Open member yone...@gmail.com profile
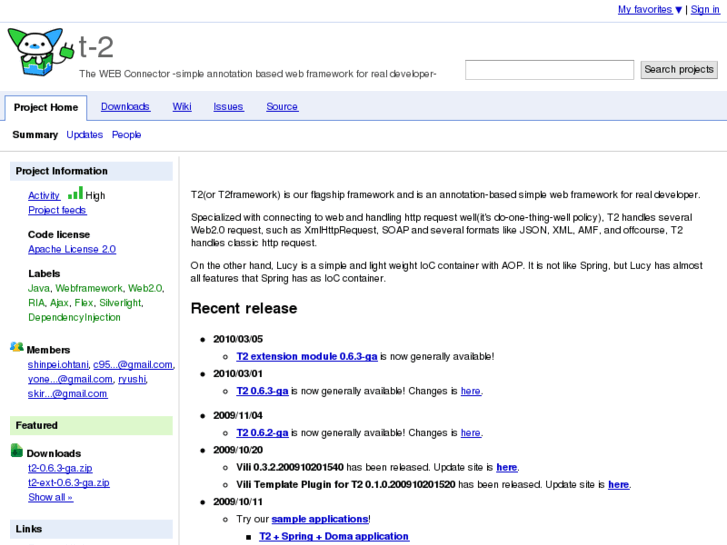Image resolution: width=727 pixels, height=545 pixels. point(70,379)
